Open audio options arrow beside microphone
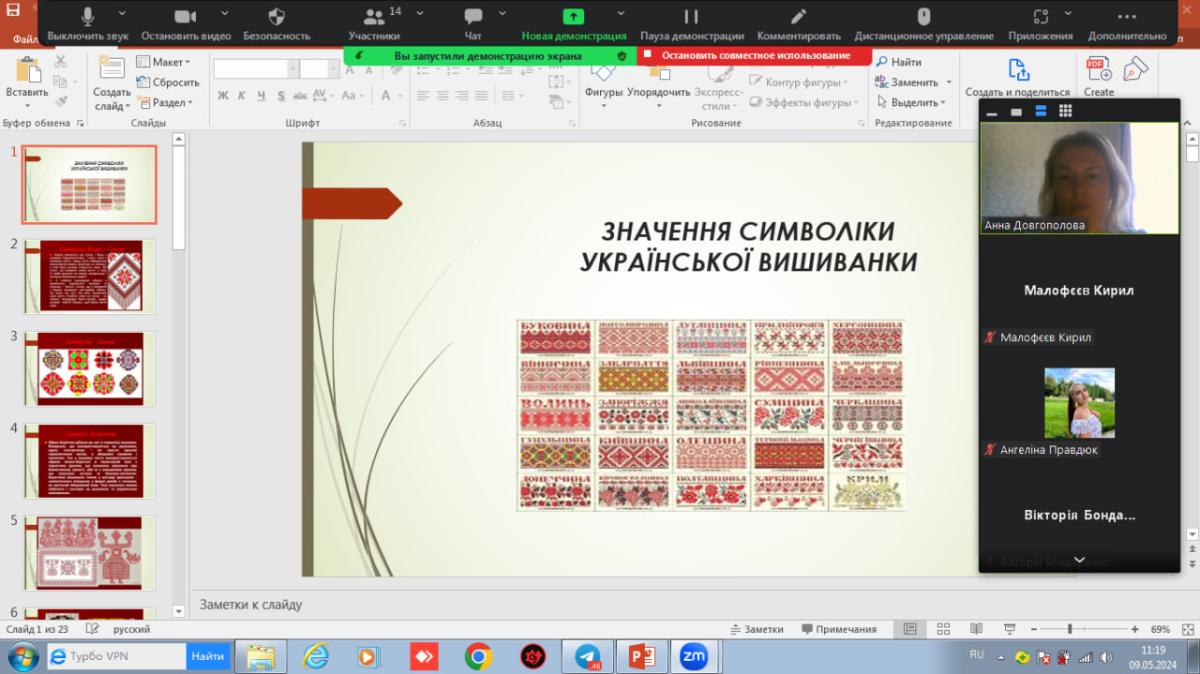The width and height of the screenshot is (1200, 674). 122,13
